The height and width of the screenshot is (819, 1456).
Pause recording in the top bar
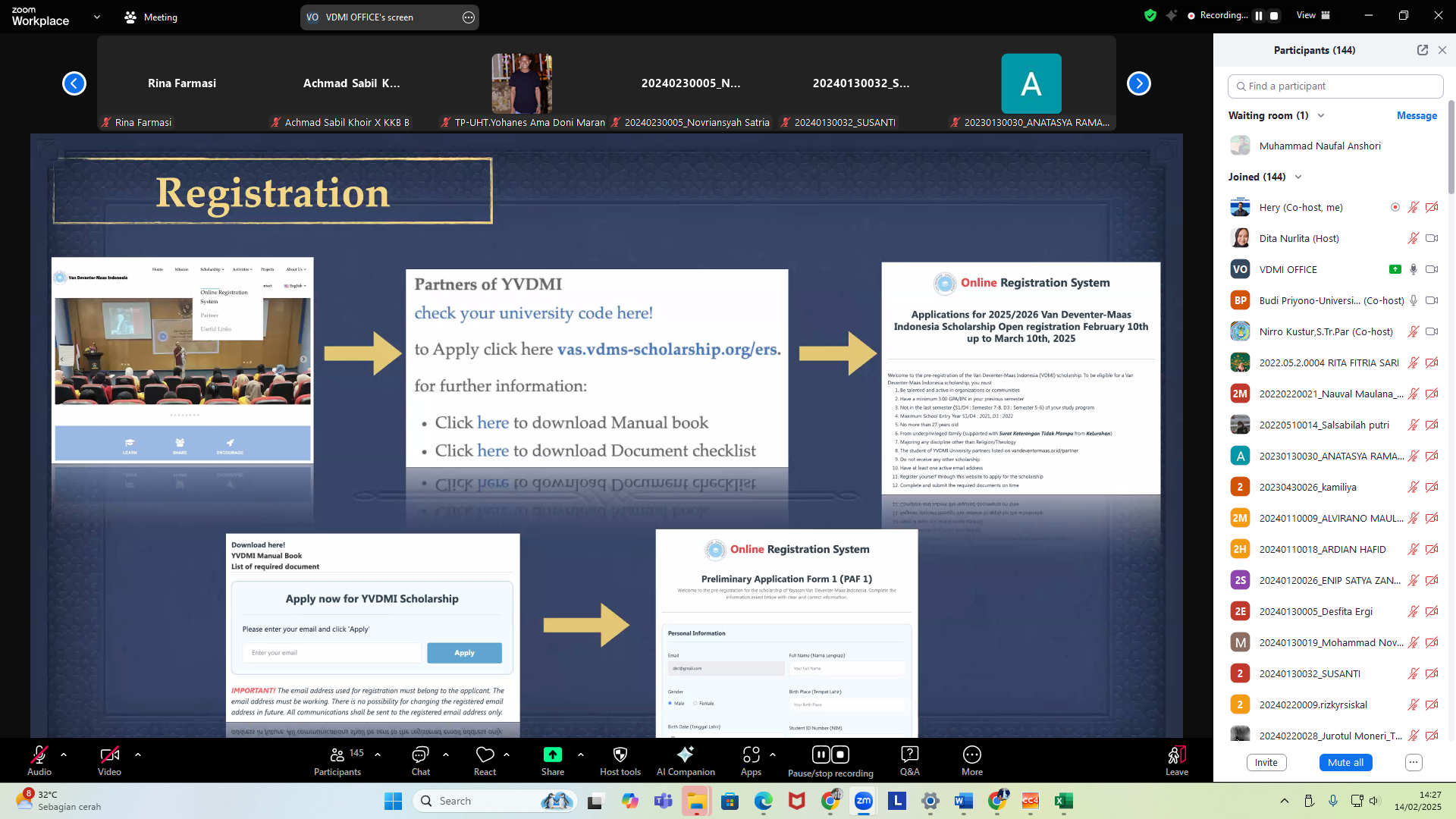[x=1259, y=15]
